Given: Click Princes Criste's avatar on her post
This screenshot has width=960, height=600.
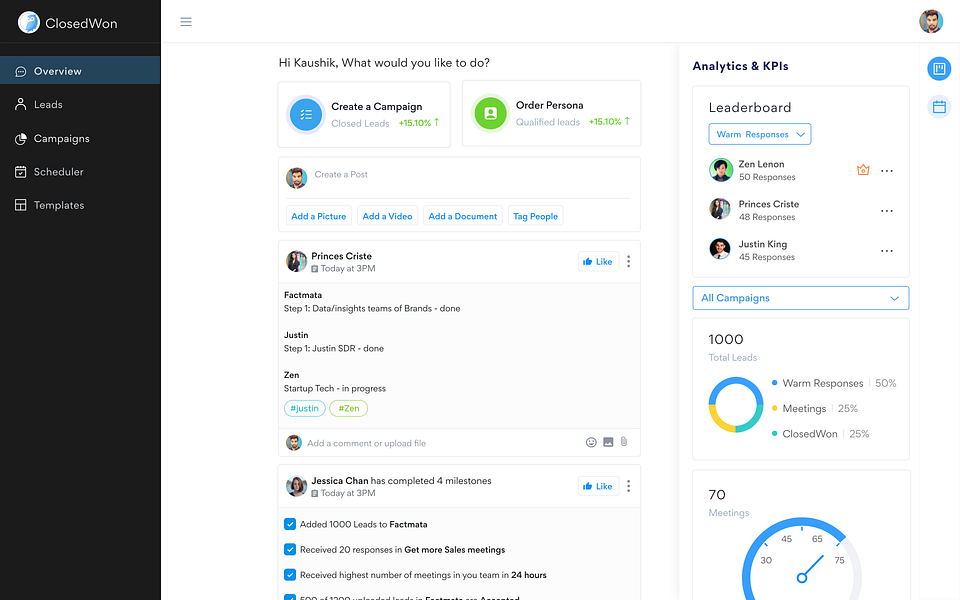Looking at the screenshot, I should click(296, 261).
